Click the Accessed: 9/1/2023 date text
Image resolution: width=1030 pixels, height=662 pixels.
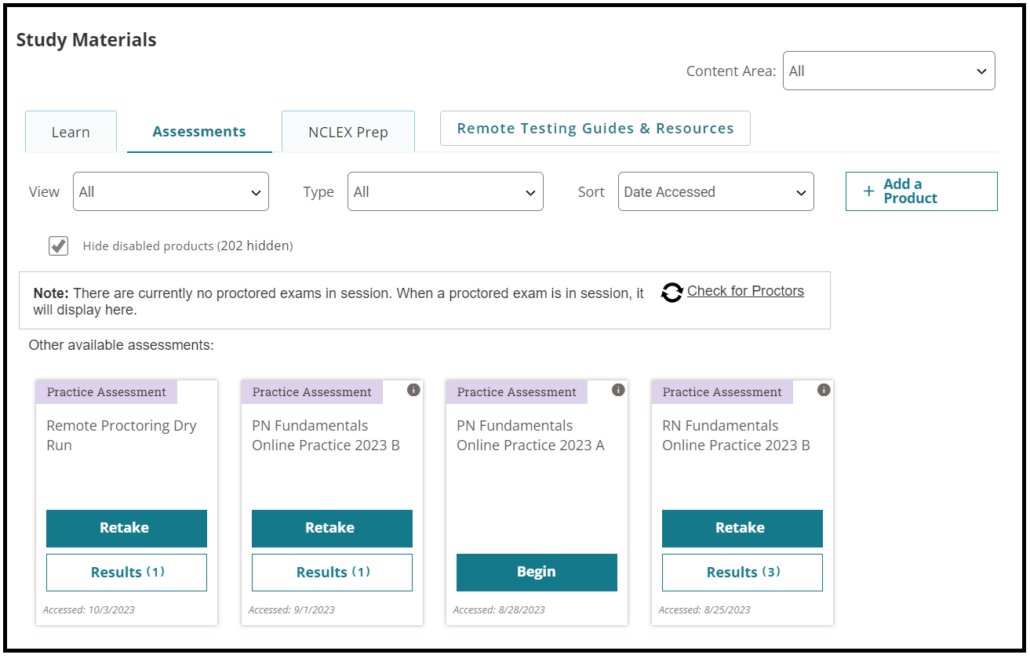point(291,610)
